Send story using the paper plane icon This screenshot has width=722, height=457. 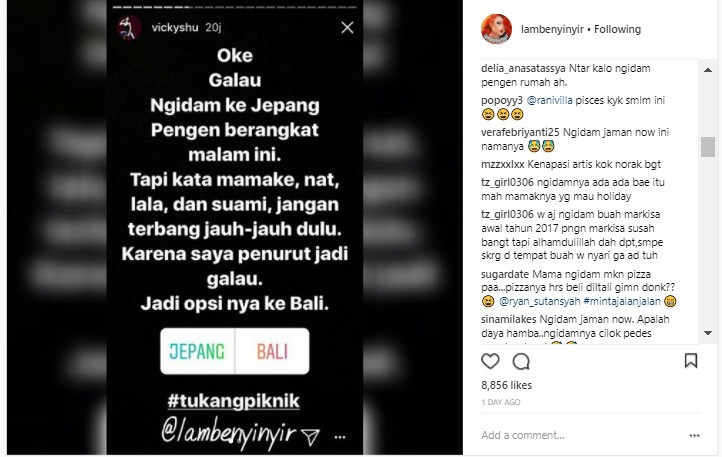coord(310,436)
